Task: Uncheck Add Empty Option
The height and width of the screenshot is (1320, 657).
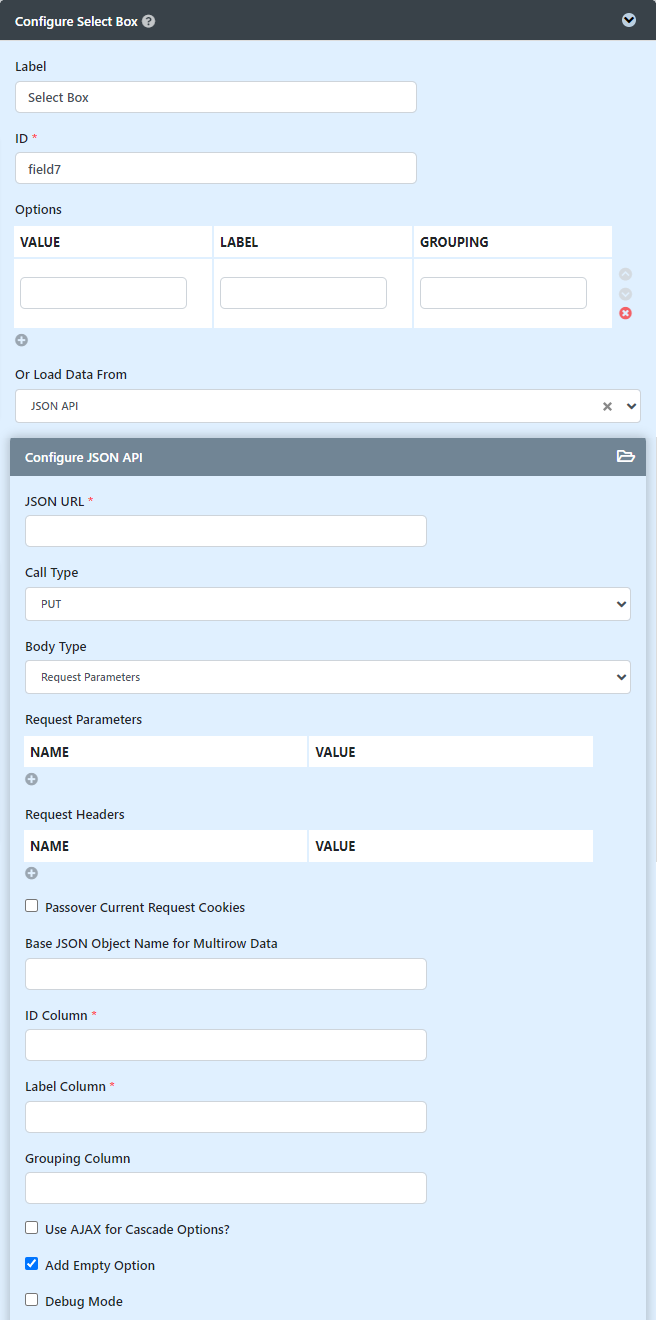Action: [32, 1264]
